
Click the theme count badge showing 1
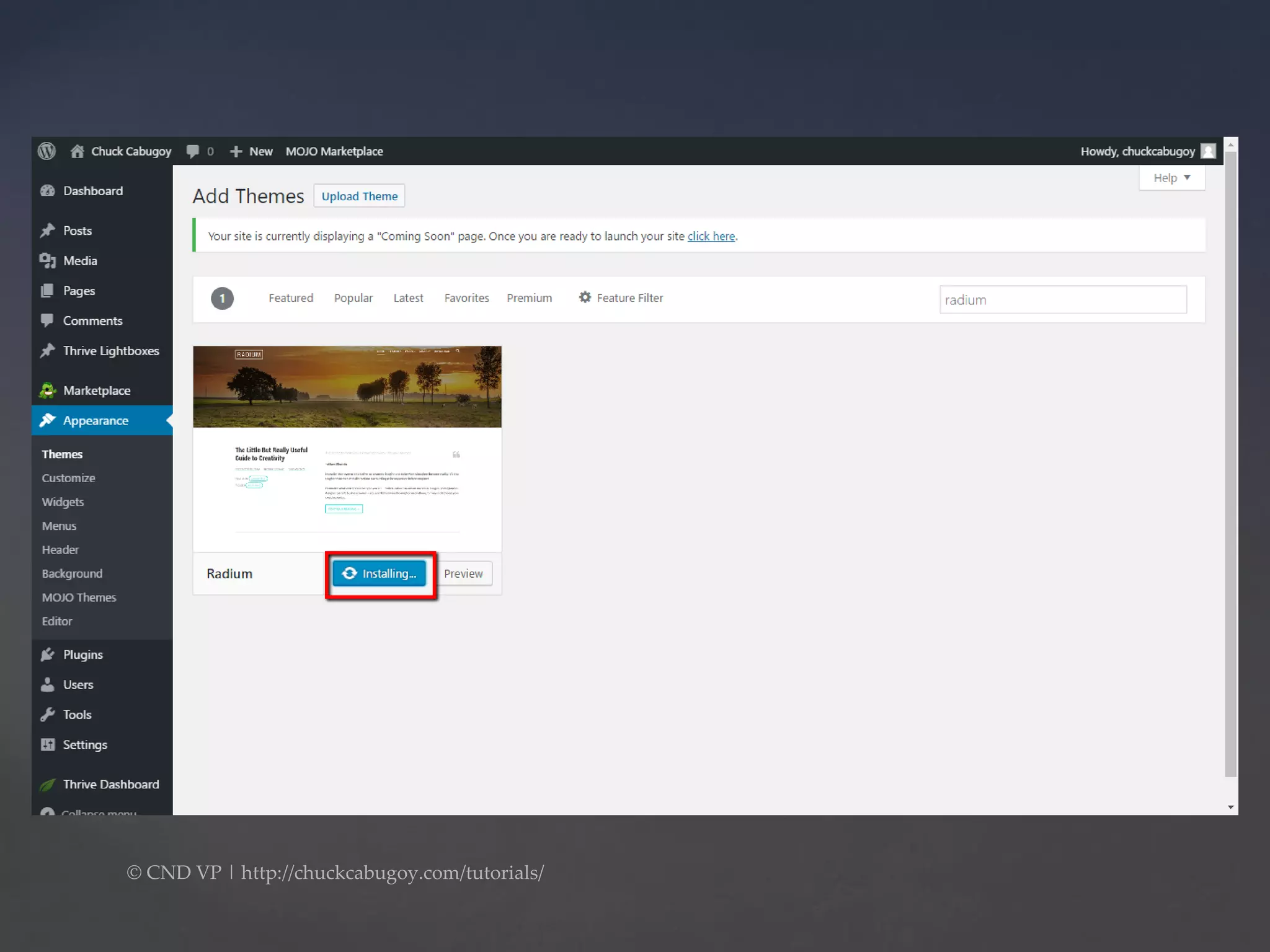point(222,298)
